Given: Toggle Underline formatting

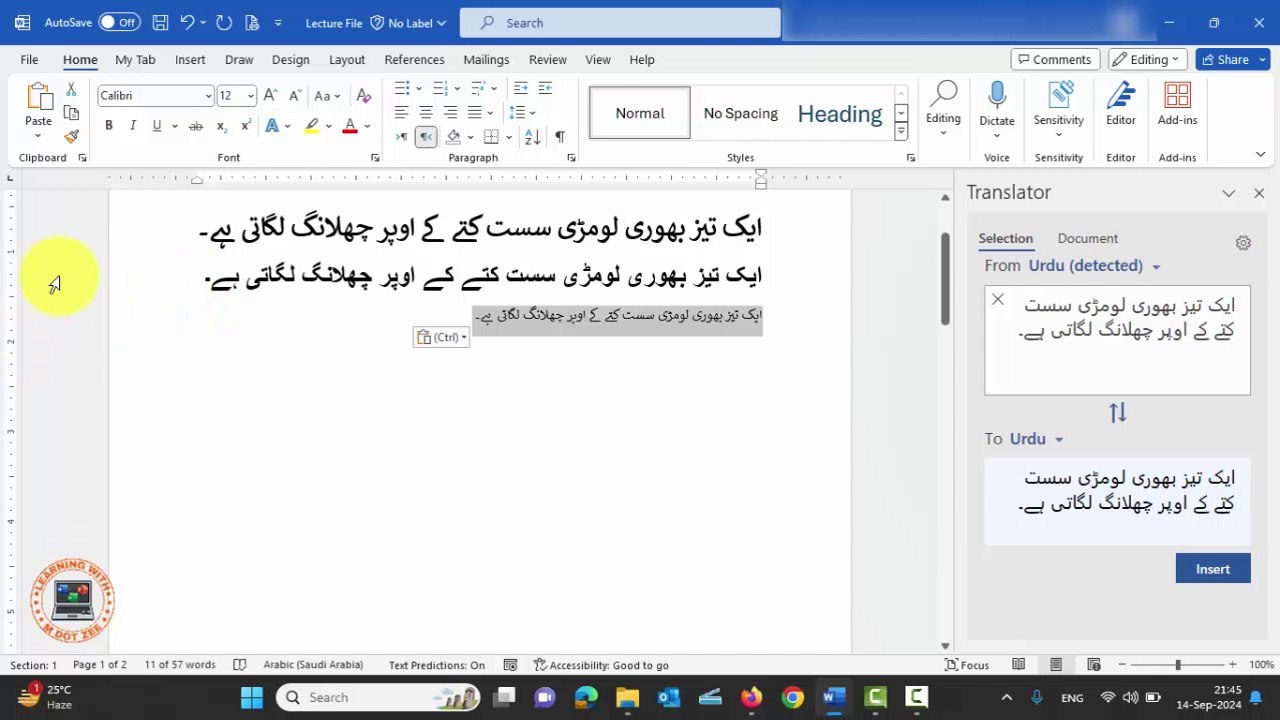Looking at the screenshot, I should click(157, 126).
